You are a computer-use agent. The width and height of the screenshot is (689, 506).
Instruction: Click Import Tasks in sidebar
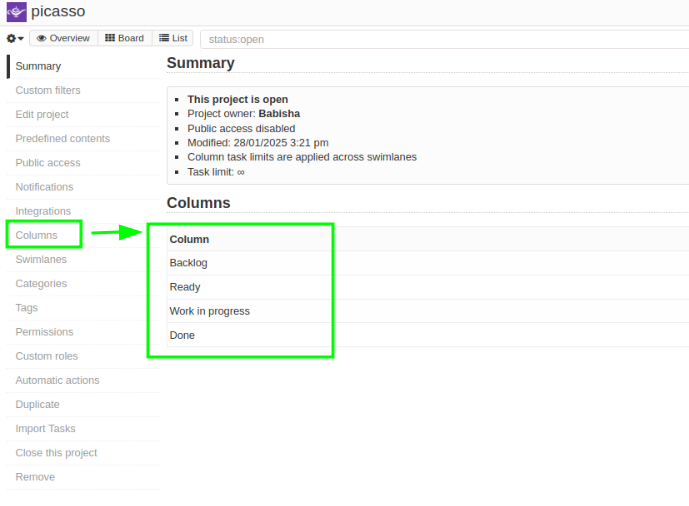click(x=45, y=429)
